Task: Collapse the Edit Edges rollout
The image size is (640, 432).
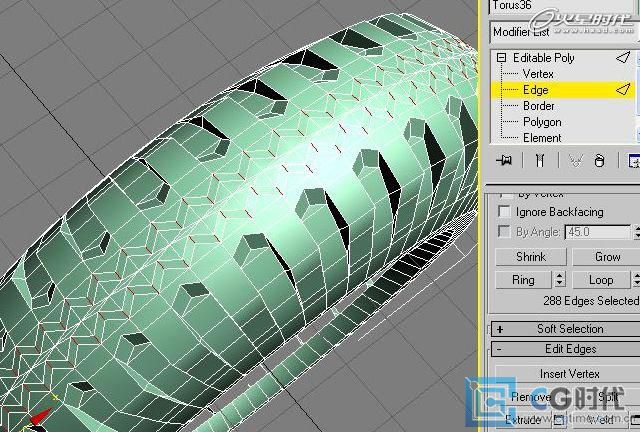Action: [x=565, y=349]
